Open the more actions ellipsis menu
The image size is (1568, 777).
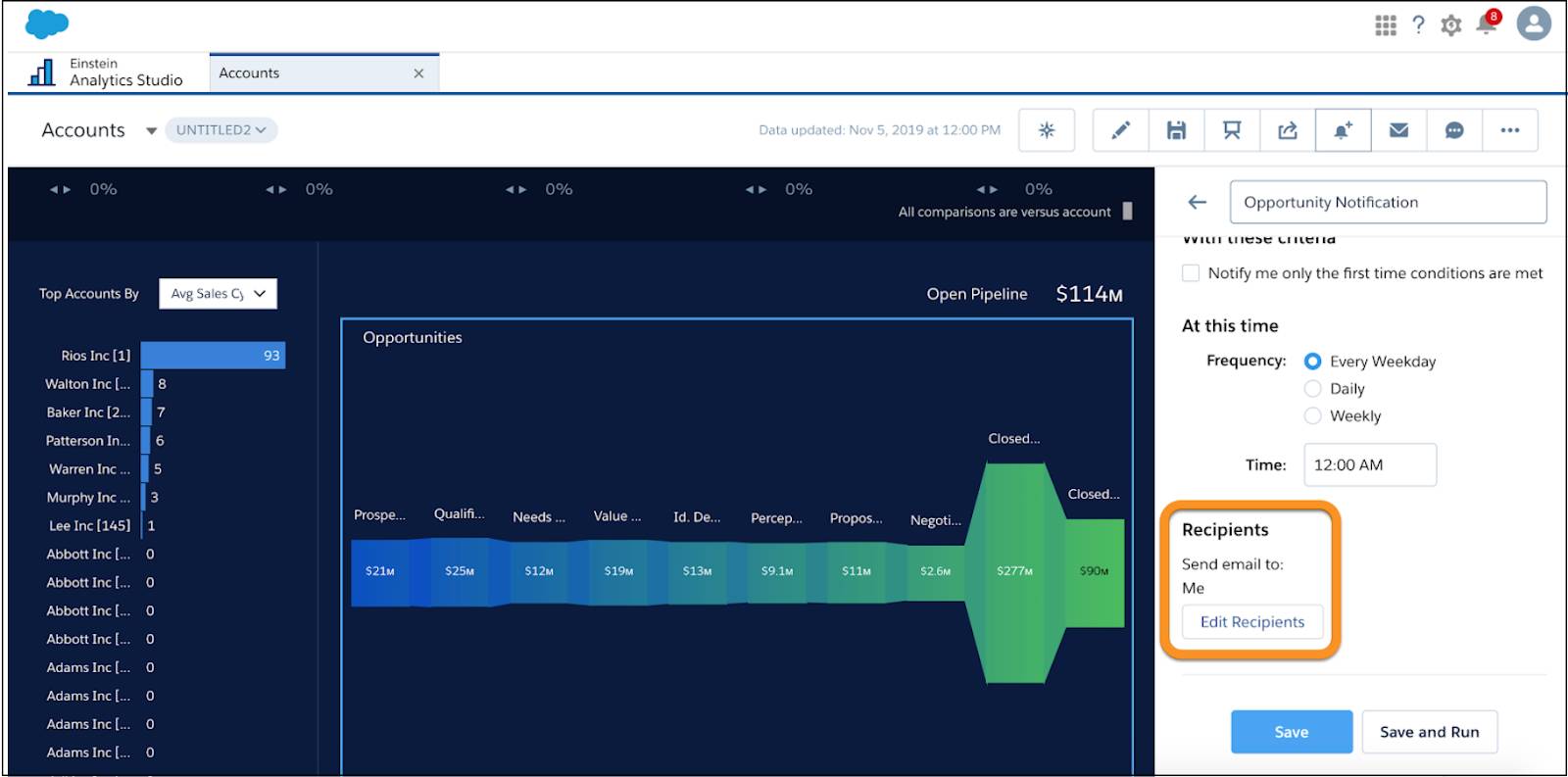point(1510,130)
